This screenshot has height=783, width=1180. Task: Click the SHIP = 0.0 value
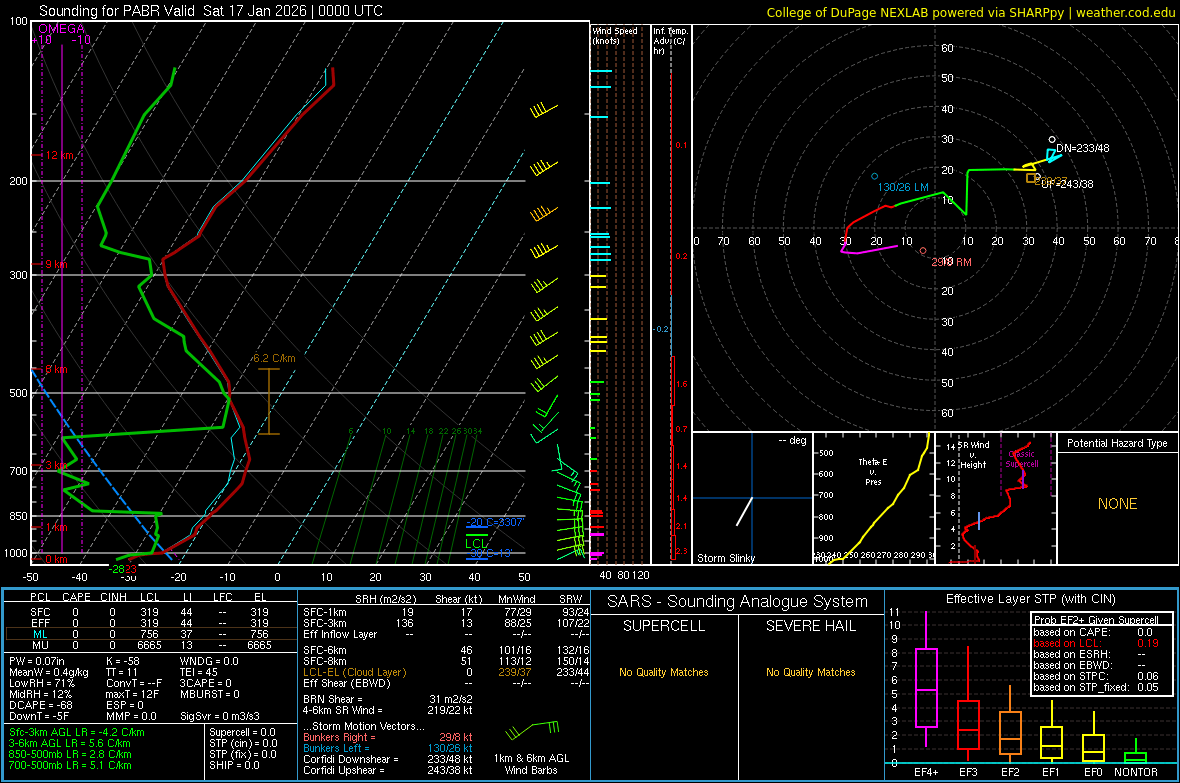pyautogui.click(x=234, y=765)
